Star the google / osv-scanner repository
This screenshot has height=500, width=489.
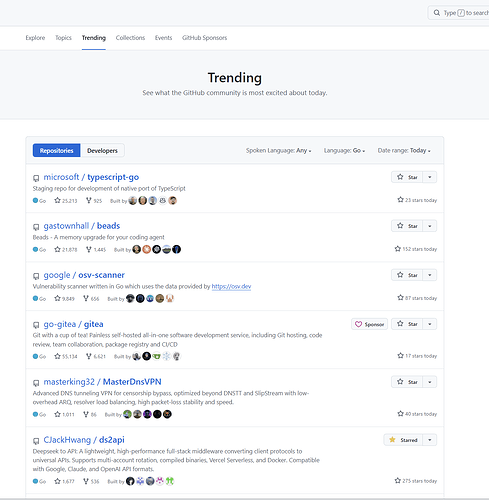point(407,275)
